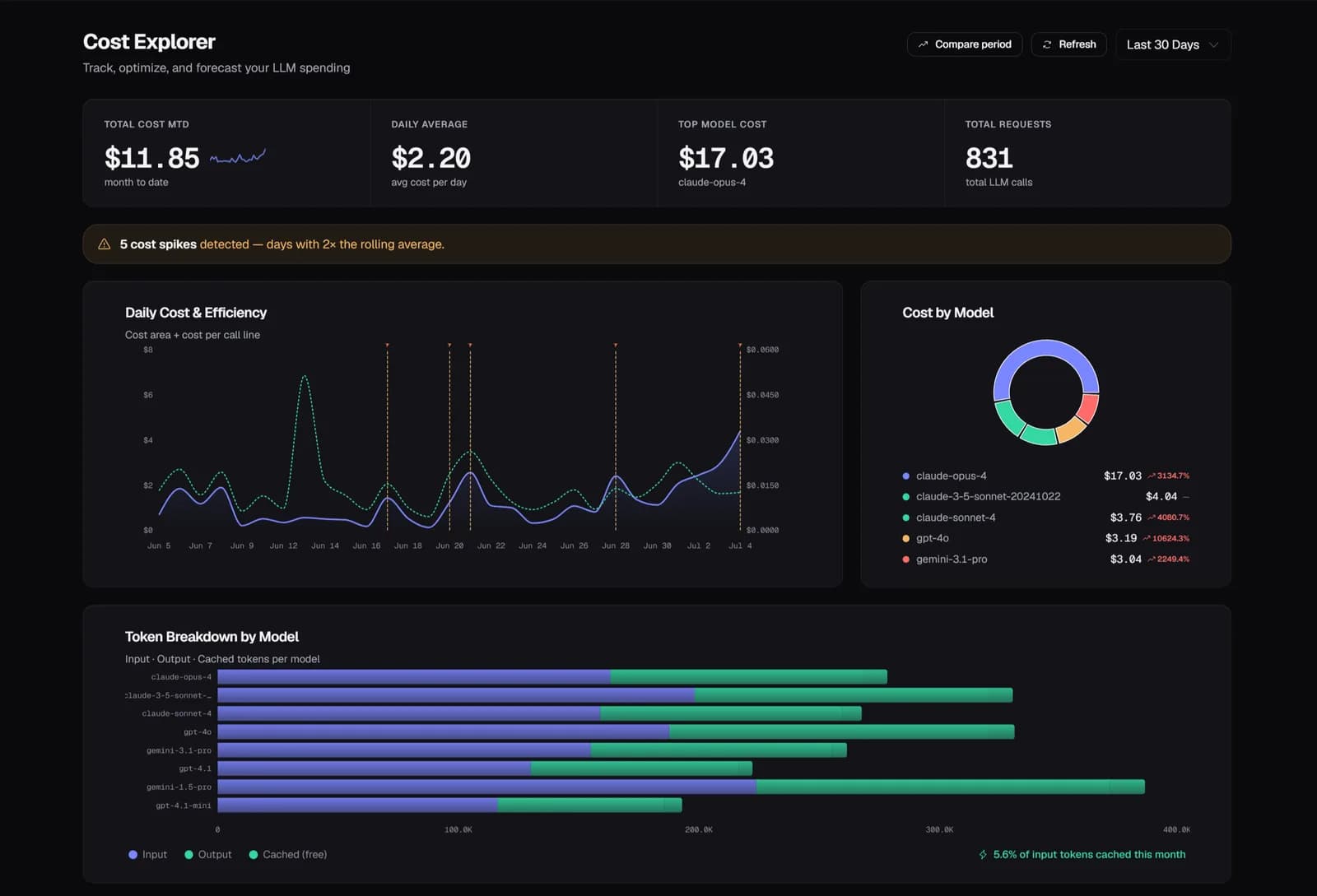The height and width of the screenshot is (896, 1317).
Task: Click the gpt-4o token bar
Action: pyautogui.click(x=616, y=732)
